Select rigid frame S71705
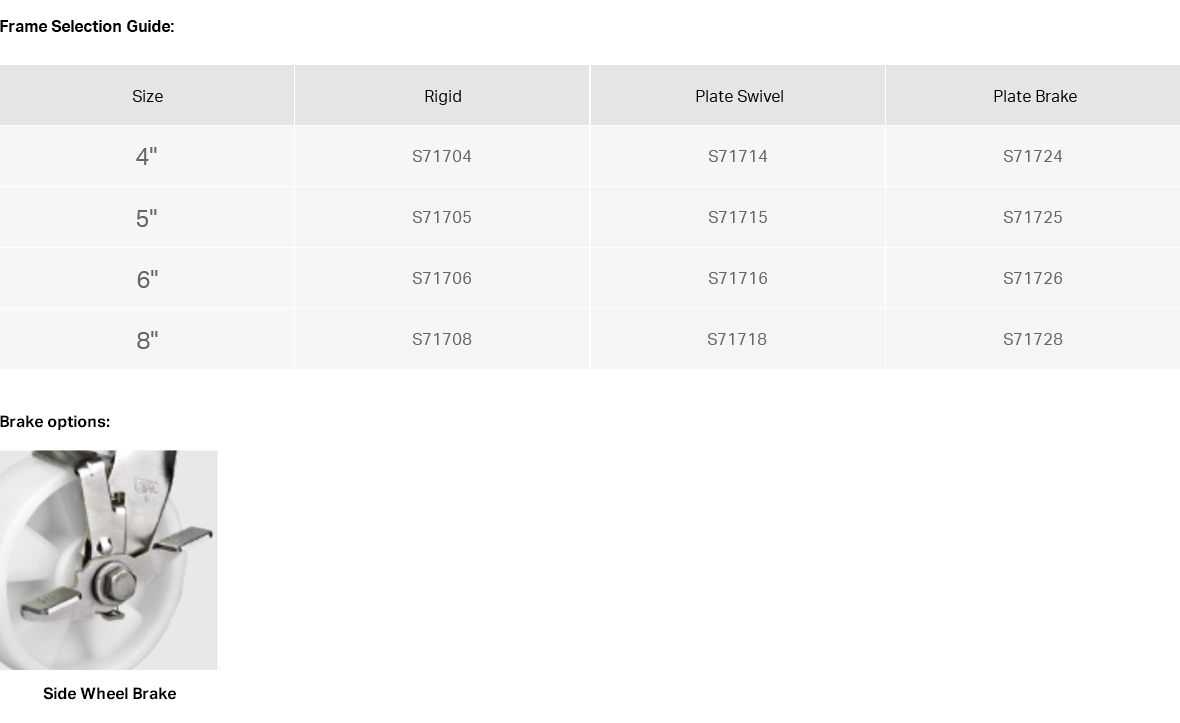1180x723 pixels. tap(442, 217)
